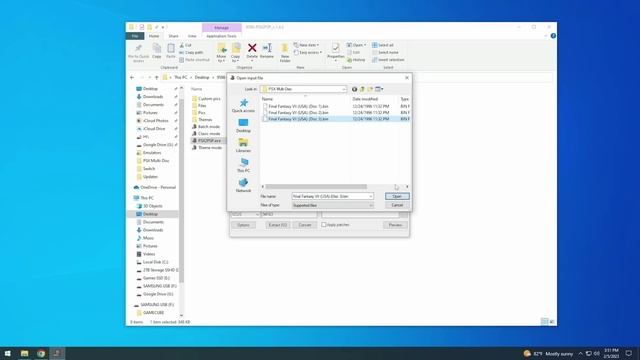Click Explorer back navigation arrow
This screenshot has width=640, height=360.
tap(132, 78)
